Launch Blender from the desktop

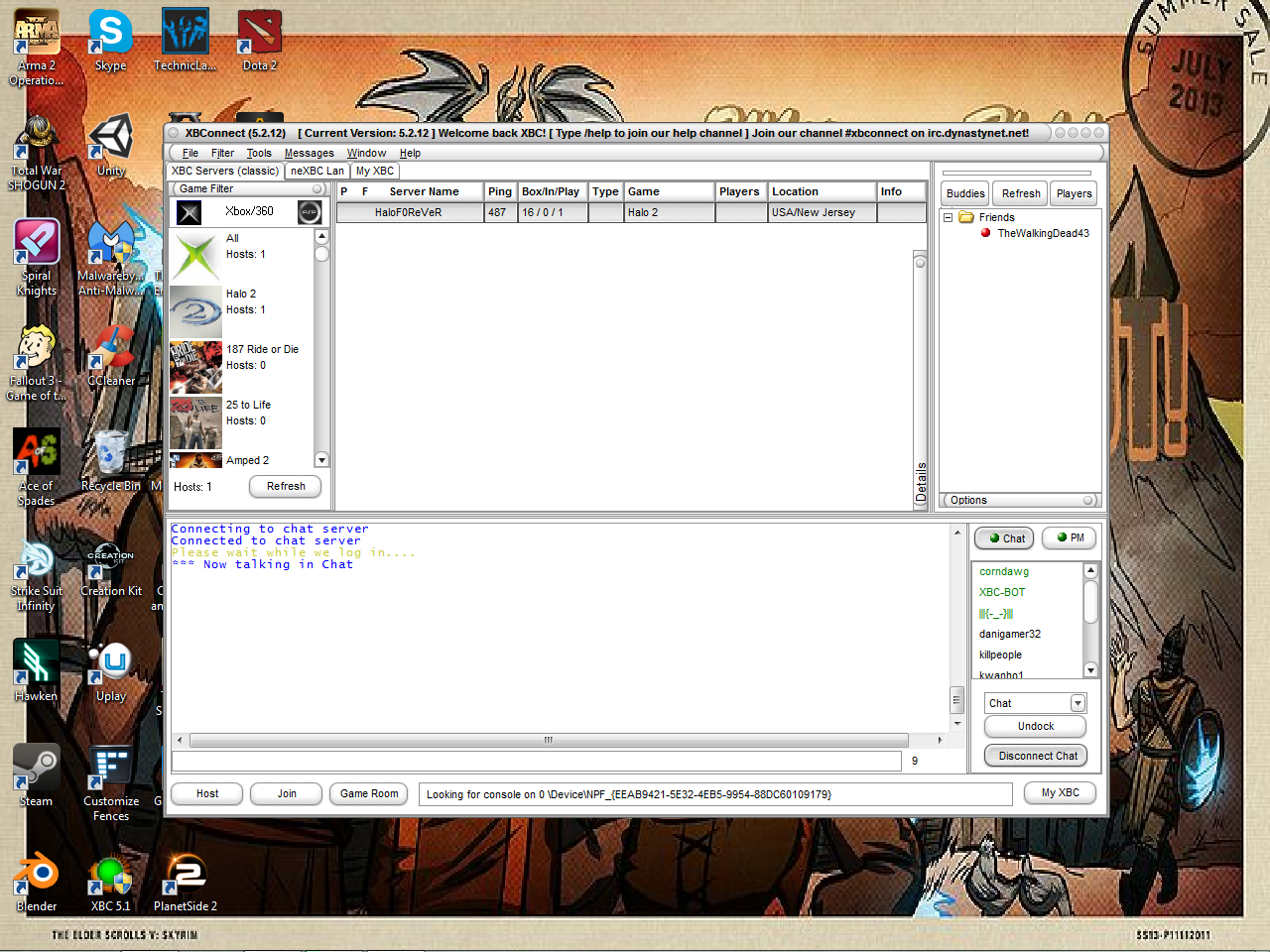37,882
